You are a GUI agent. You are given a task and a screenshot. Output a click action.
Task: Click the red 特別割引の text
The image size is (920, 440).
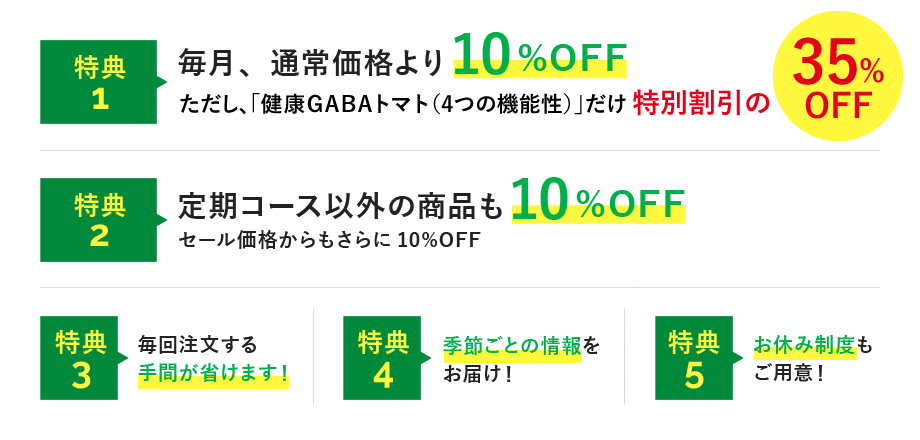pos(701,106)
